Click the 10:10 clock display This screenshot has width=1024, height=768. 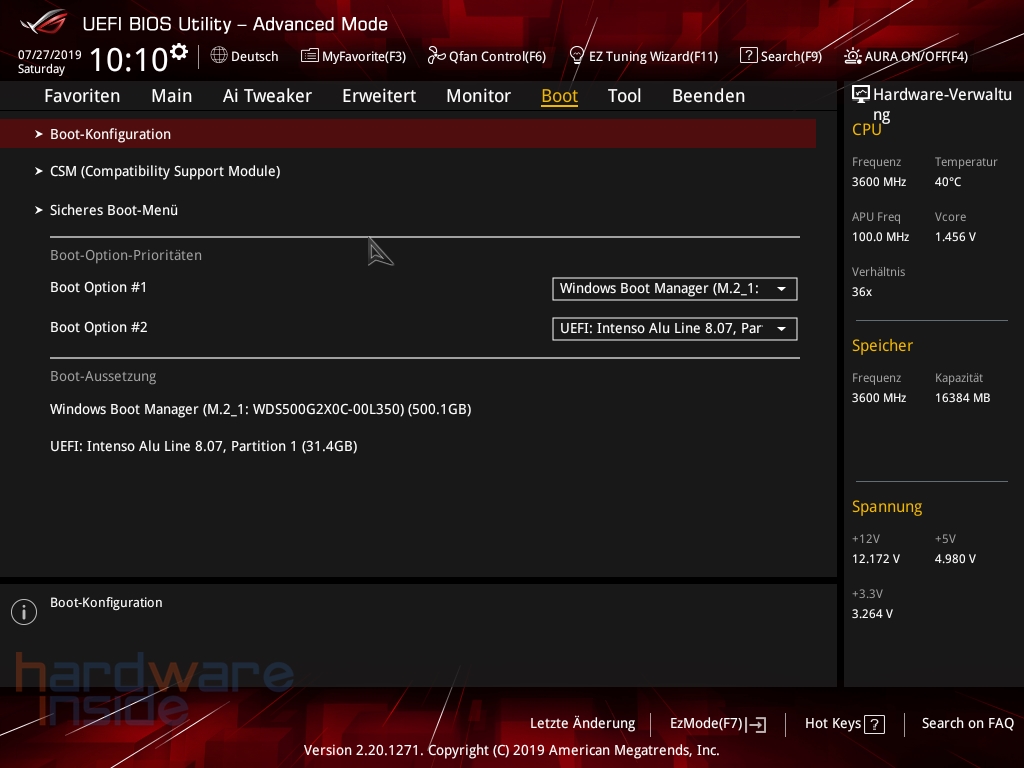pos(129,59)
